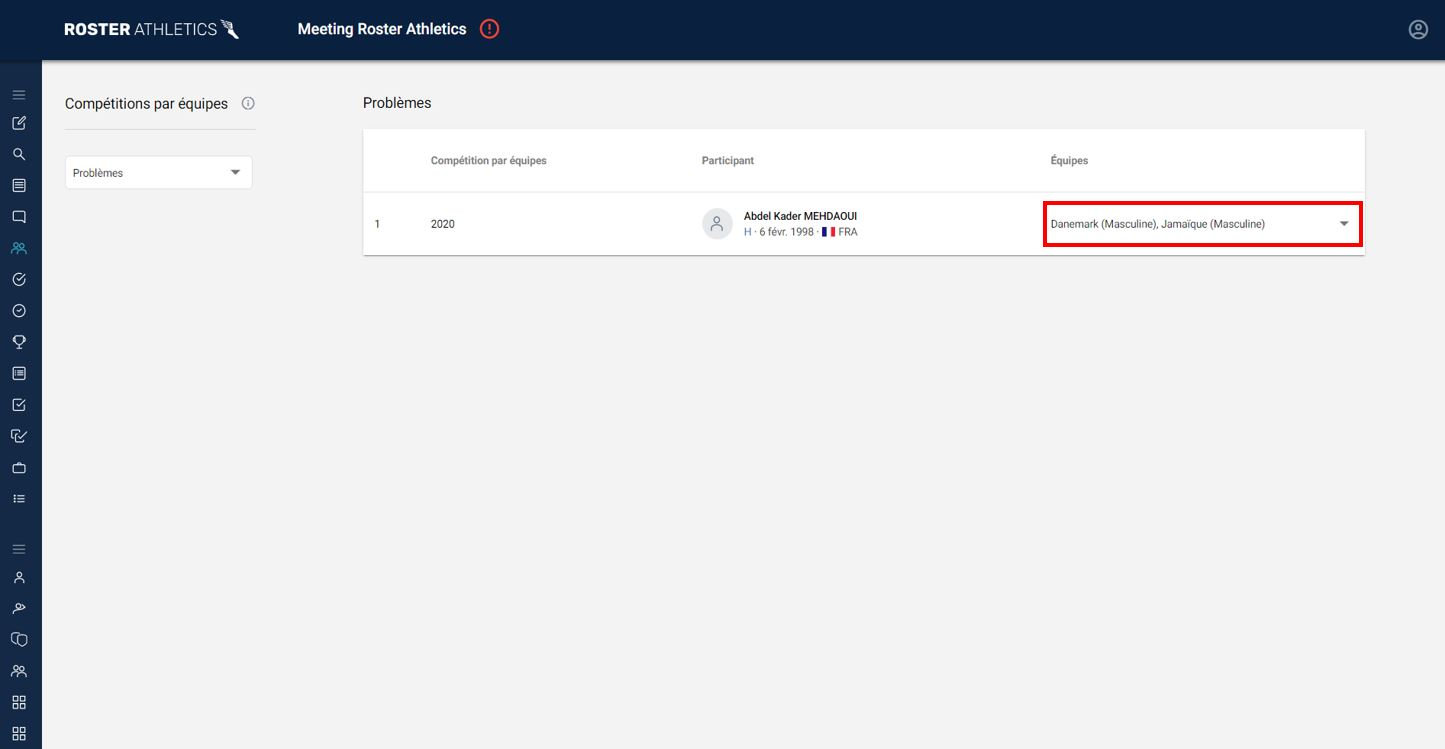Open the search magnifier icon in the sidebar
The width and height of the screenshot is (1445, 749).
pyautogui.click(x=19, y=155)
